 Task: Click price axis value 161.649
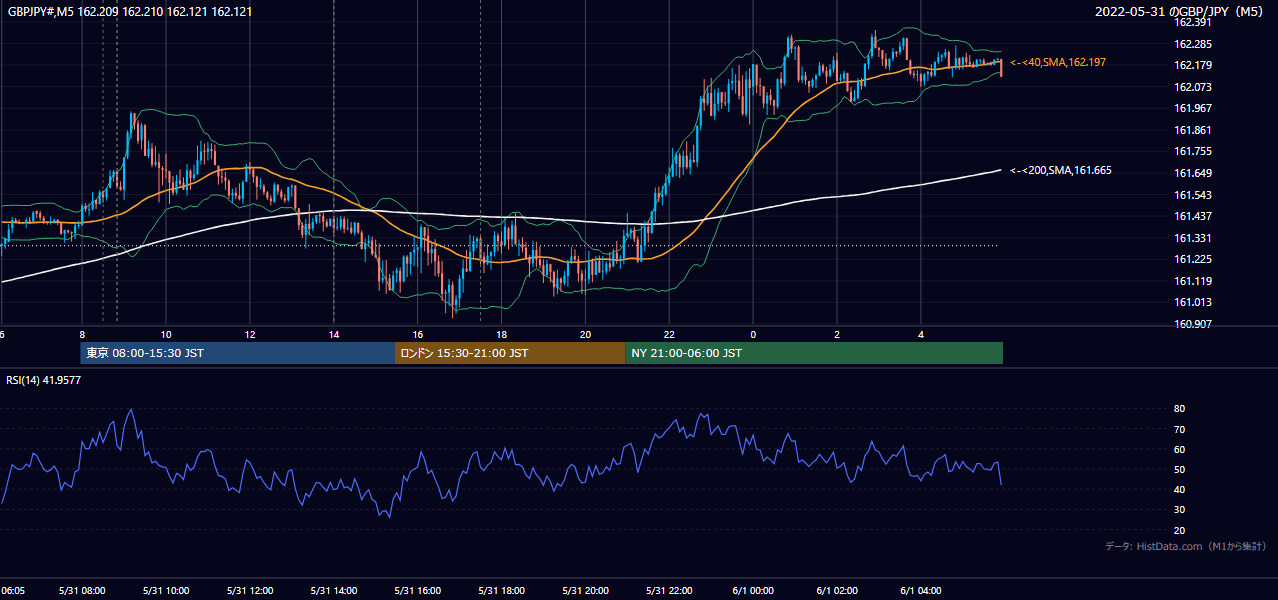(1192, 173)
